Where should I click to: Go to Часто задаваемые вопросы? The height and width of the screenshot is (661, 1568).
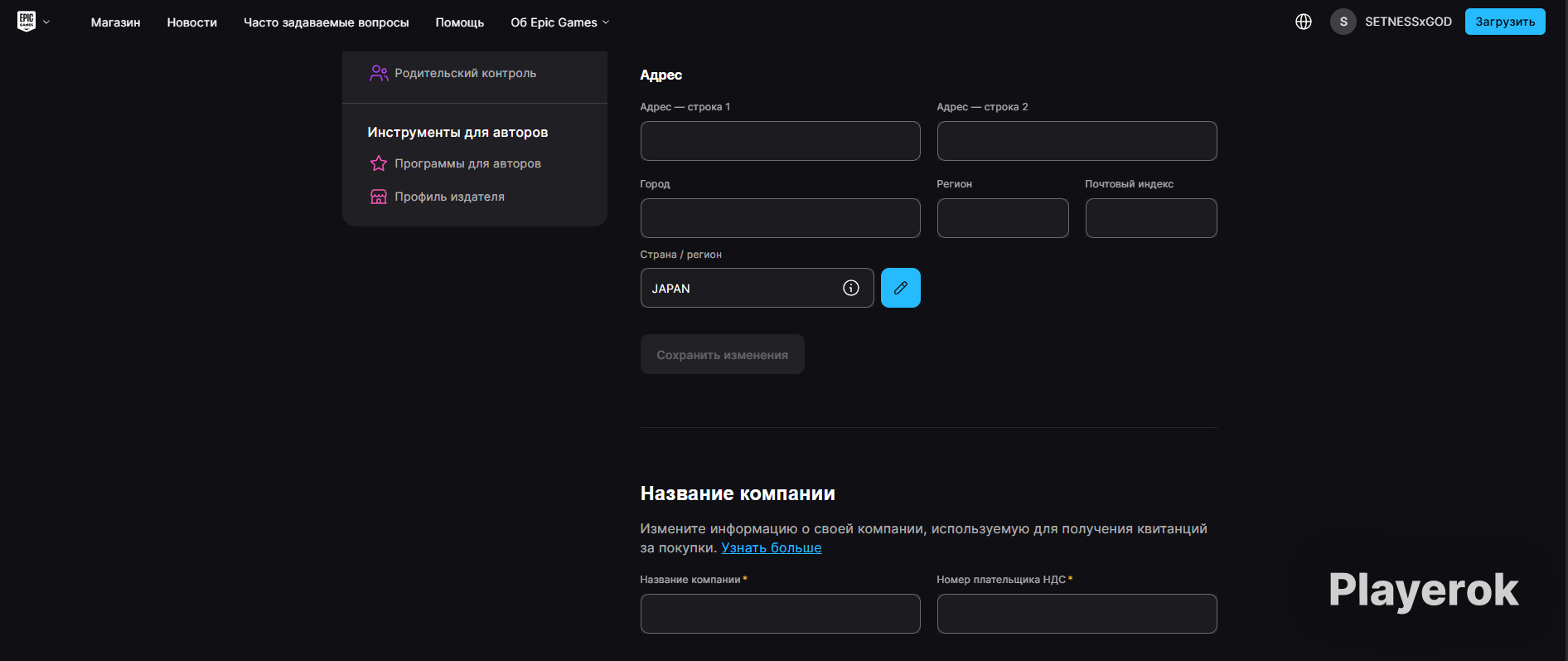[327, 22]
